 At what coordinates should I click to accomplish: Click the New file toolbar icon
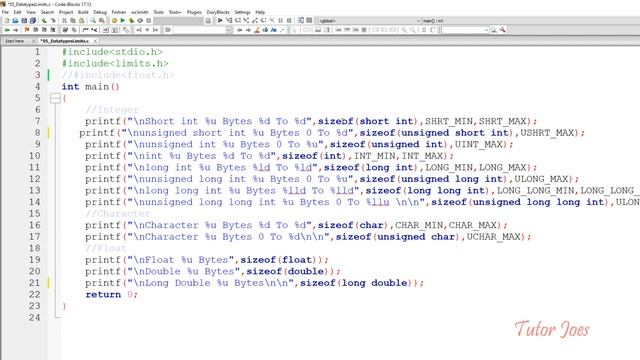(7, 20)
